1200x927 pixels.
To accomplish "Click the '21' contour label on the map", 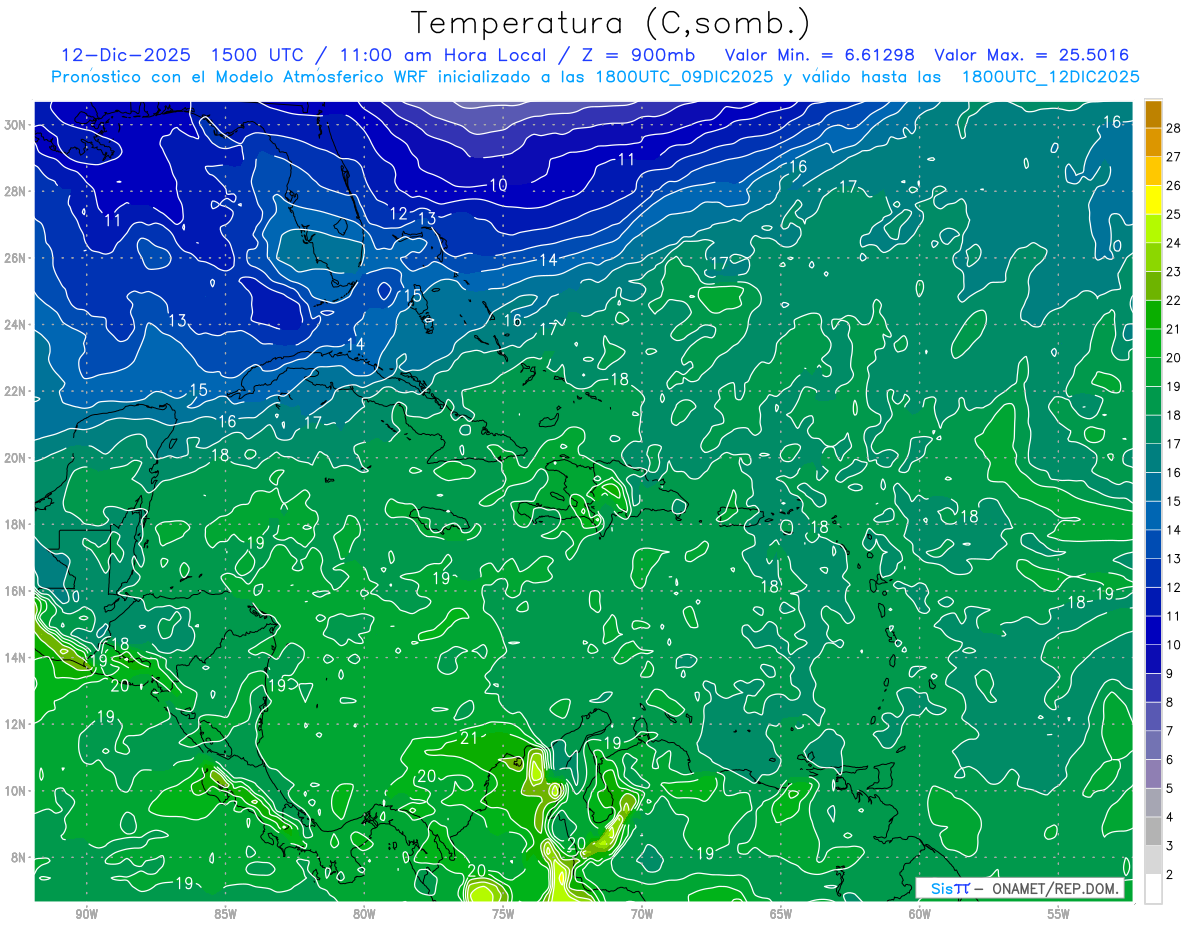I will 469,738.
